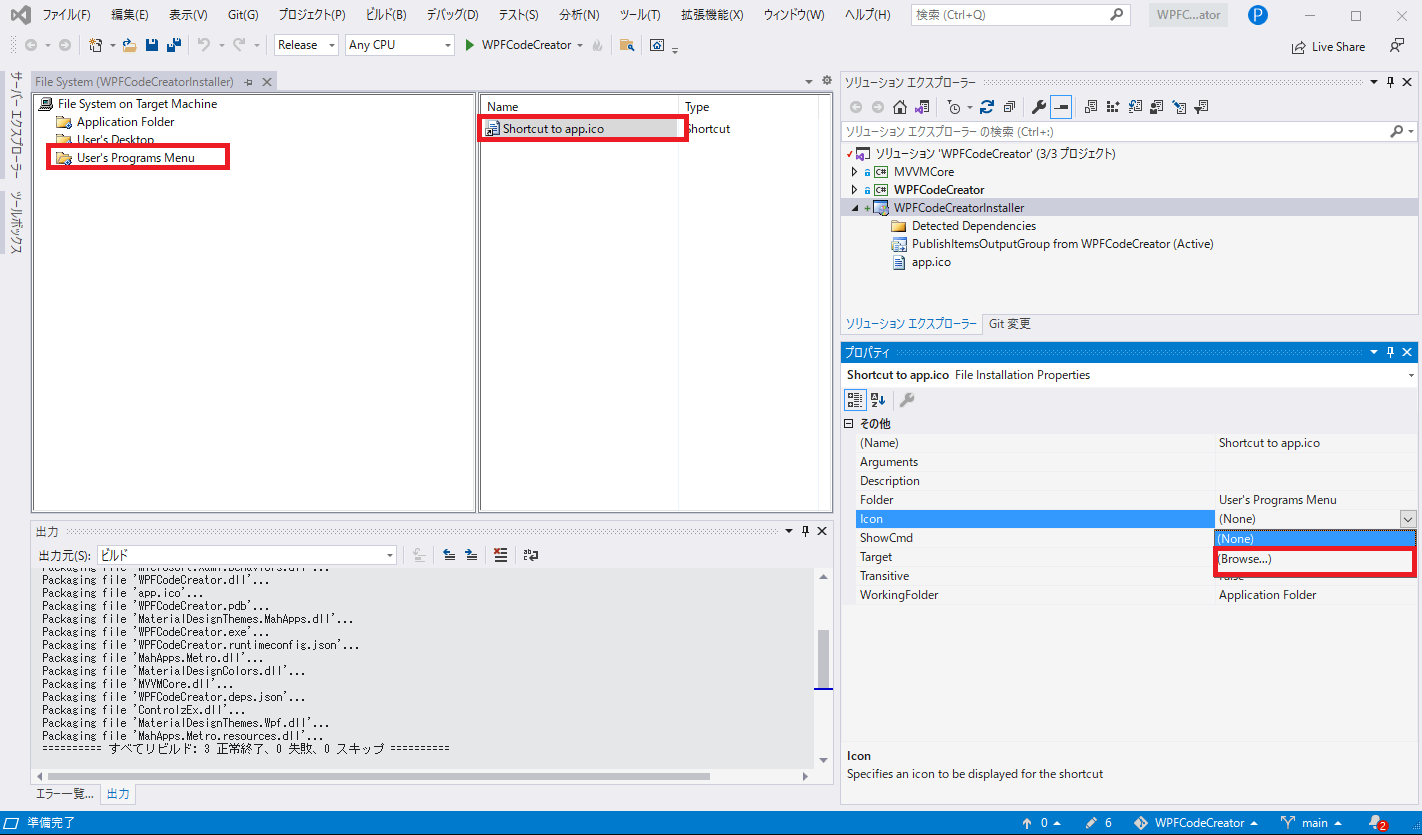Choose (None) in Icon dropdown list
Screen dimensions: 1422x835
[1315, 539]
